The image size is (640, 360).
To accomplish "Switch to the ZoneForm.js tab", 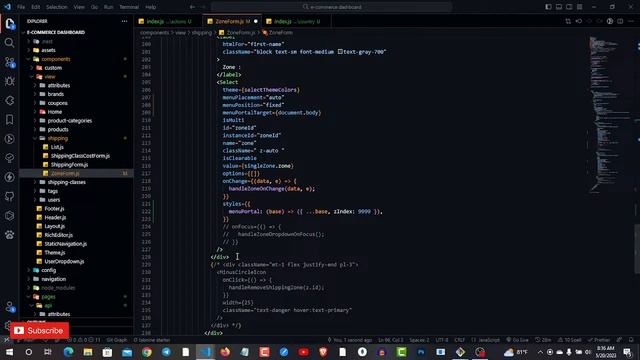I will 232,21.
